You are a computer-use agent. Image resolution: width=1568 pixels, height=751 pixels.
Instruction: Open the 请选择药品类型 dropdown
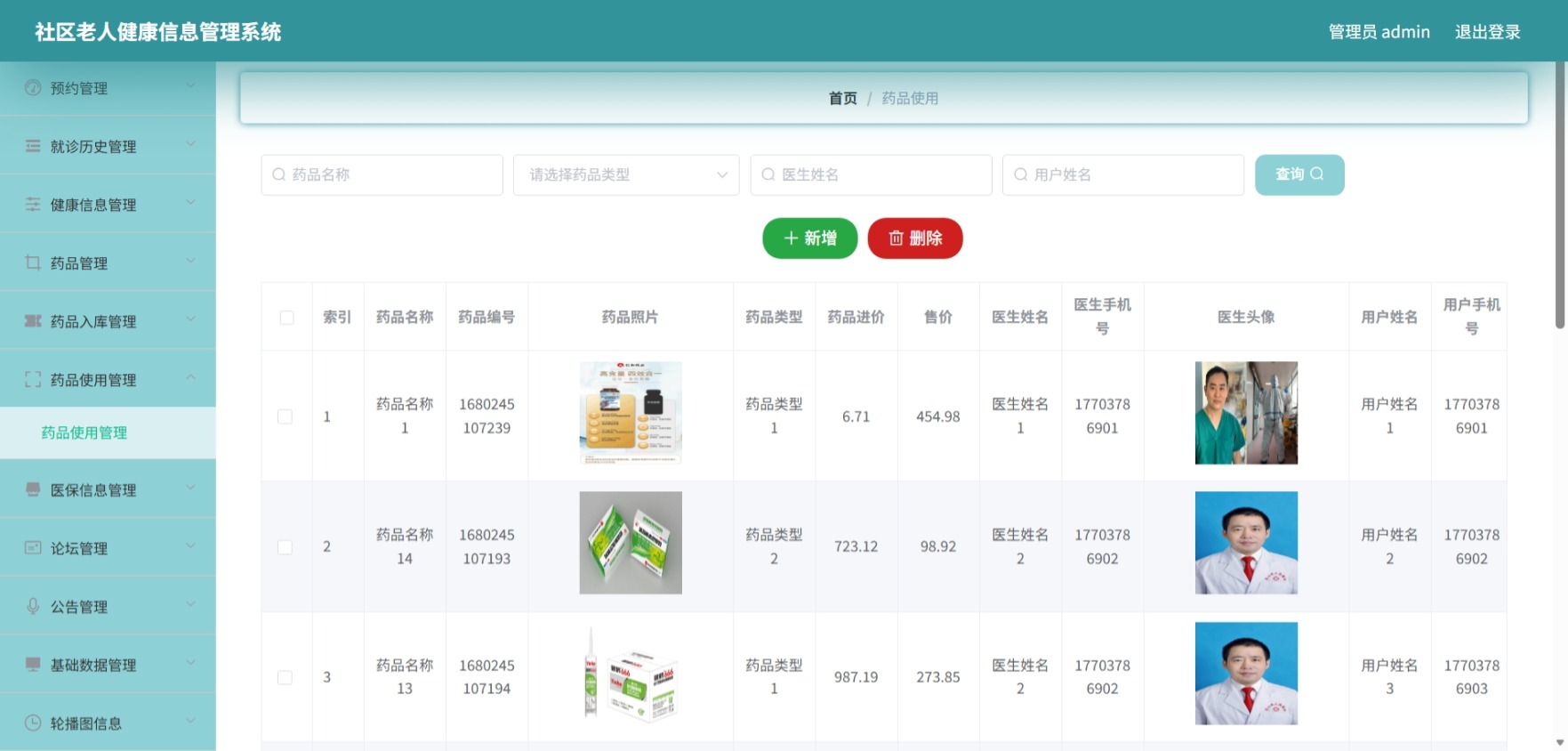click(626, 174)
